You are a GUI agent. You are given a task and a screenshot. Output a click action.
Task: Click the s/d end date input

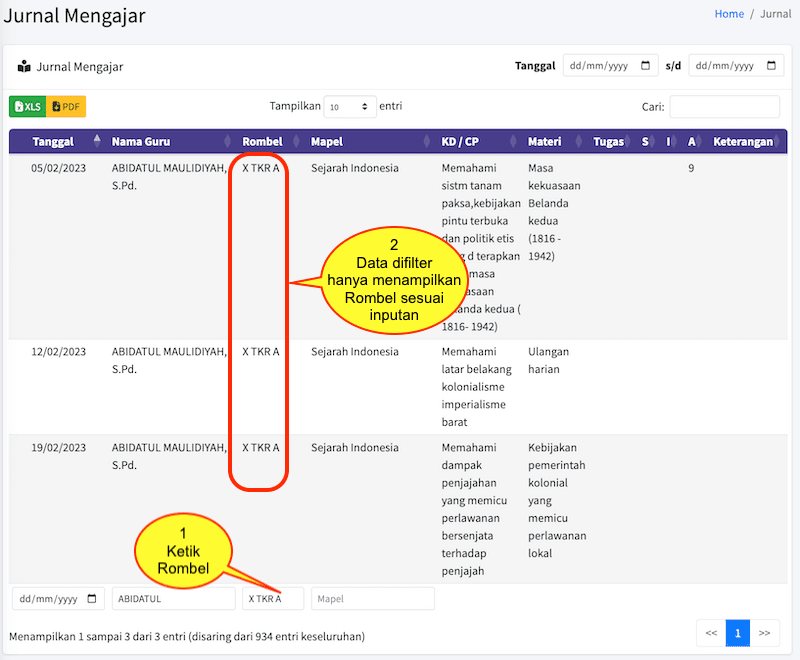[x=736, y=65]
